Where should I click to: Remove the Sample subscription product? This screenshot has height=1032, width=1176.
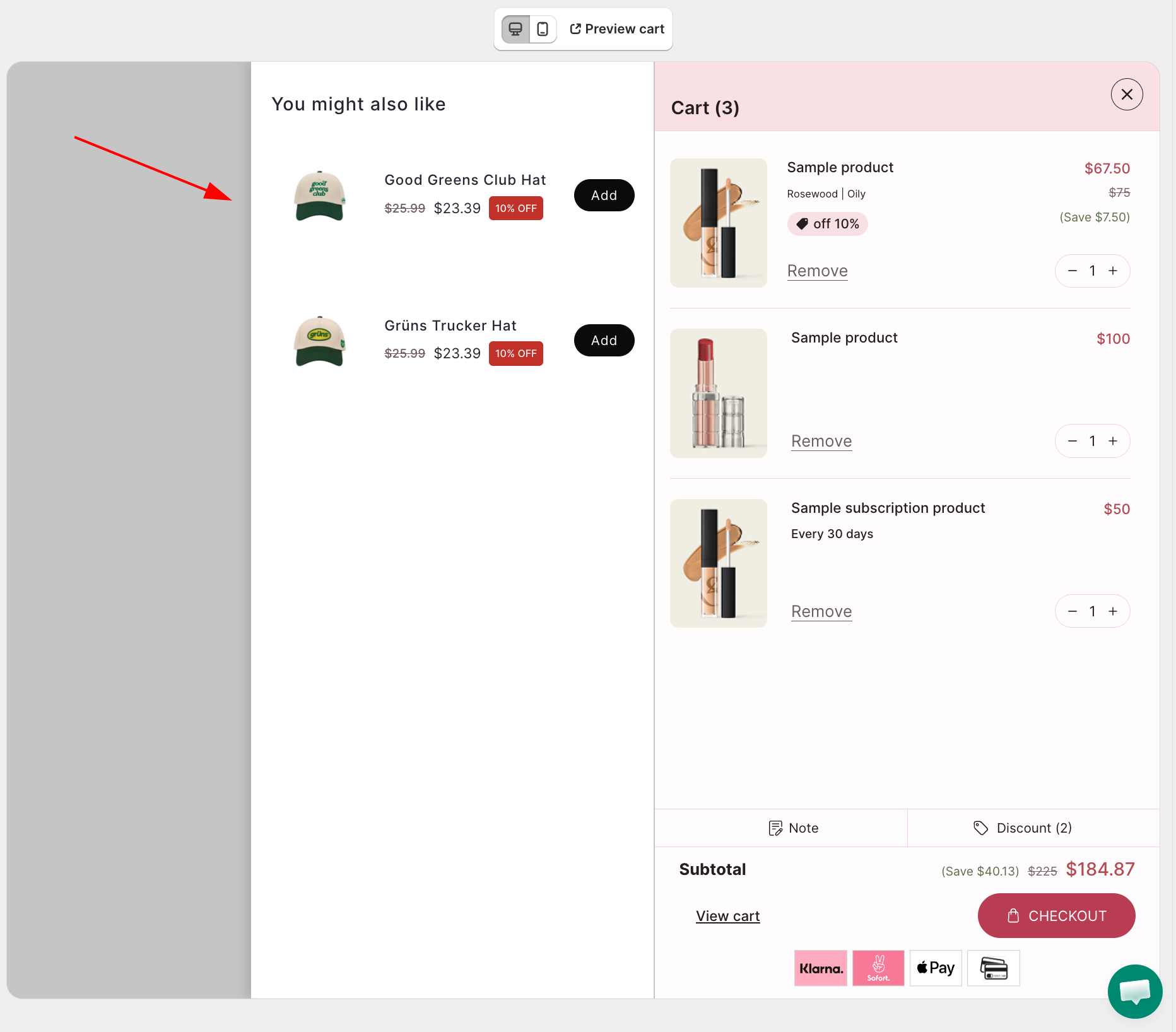point(821,612)
